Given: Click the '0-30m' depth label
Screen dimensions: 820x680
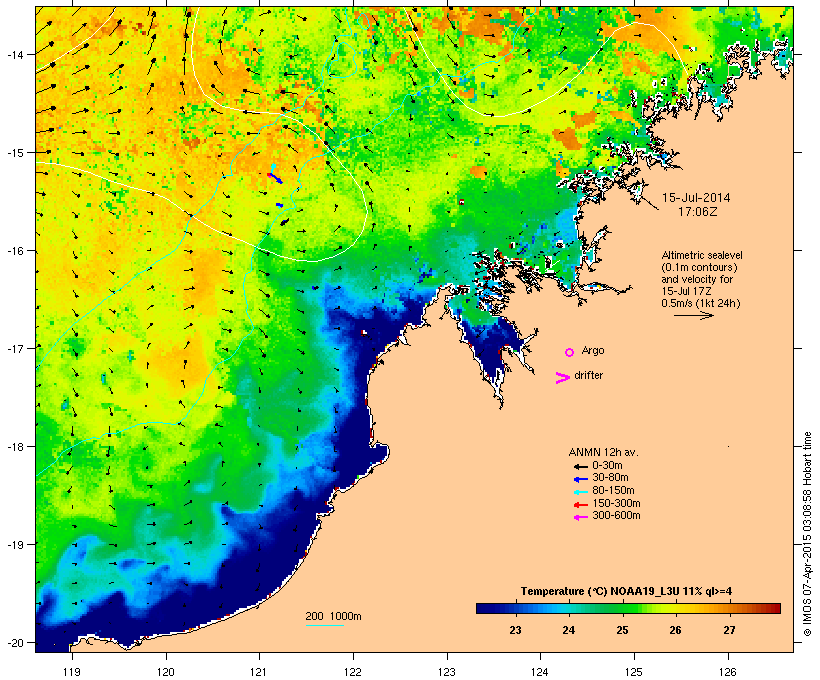Looking at the screenshot, I should pyautogui.click(x=607, y=466).
